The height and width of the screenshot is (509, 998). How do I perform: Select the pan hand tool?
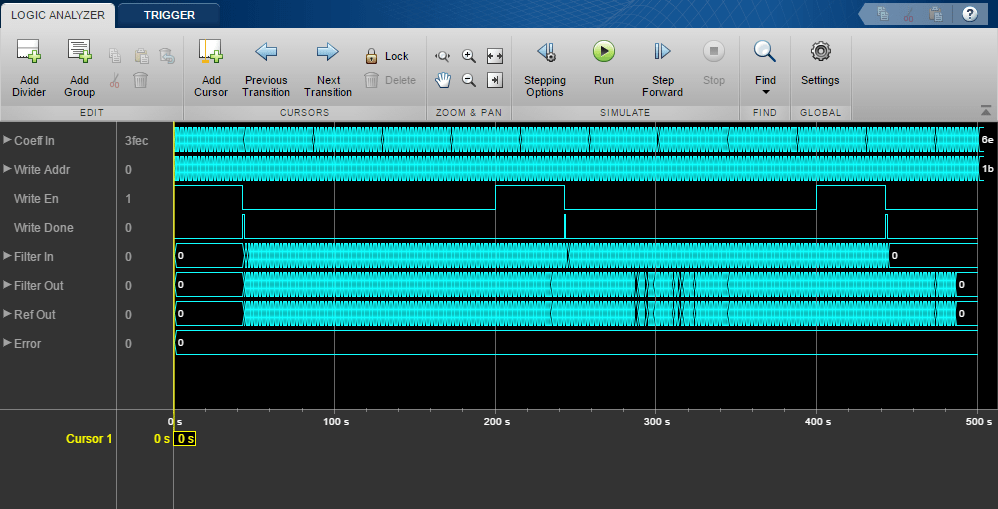(443, 80)
